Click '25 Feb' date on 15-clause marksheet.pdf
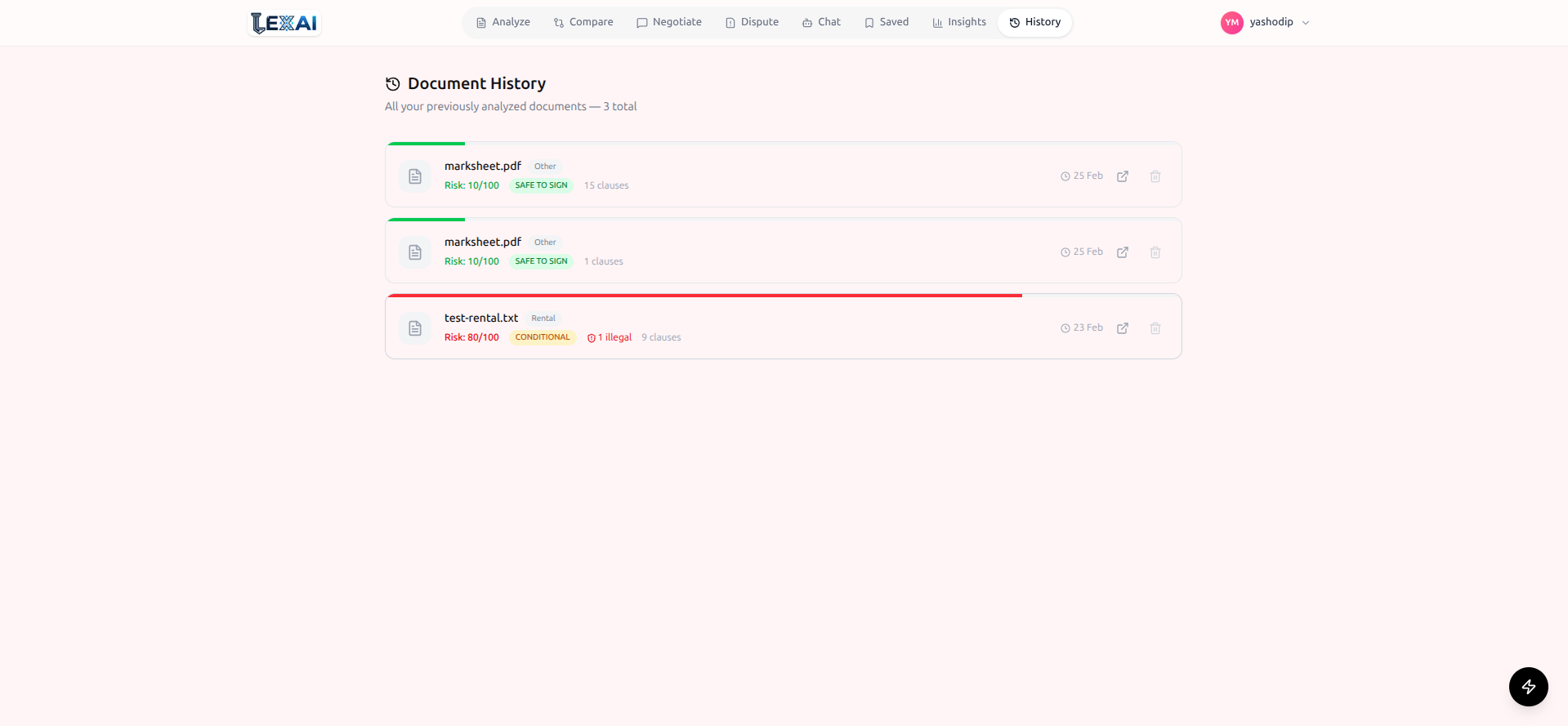Image resolution: width=1568 pixels, height=726 pixels. click(1082, 176)
